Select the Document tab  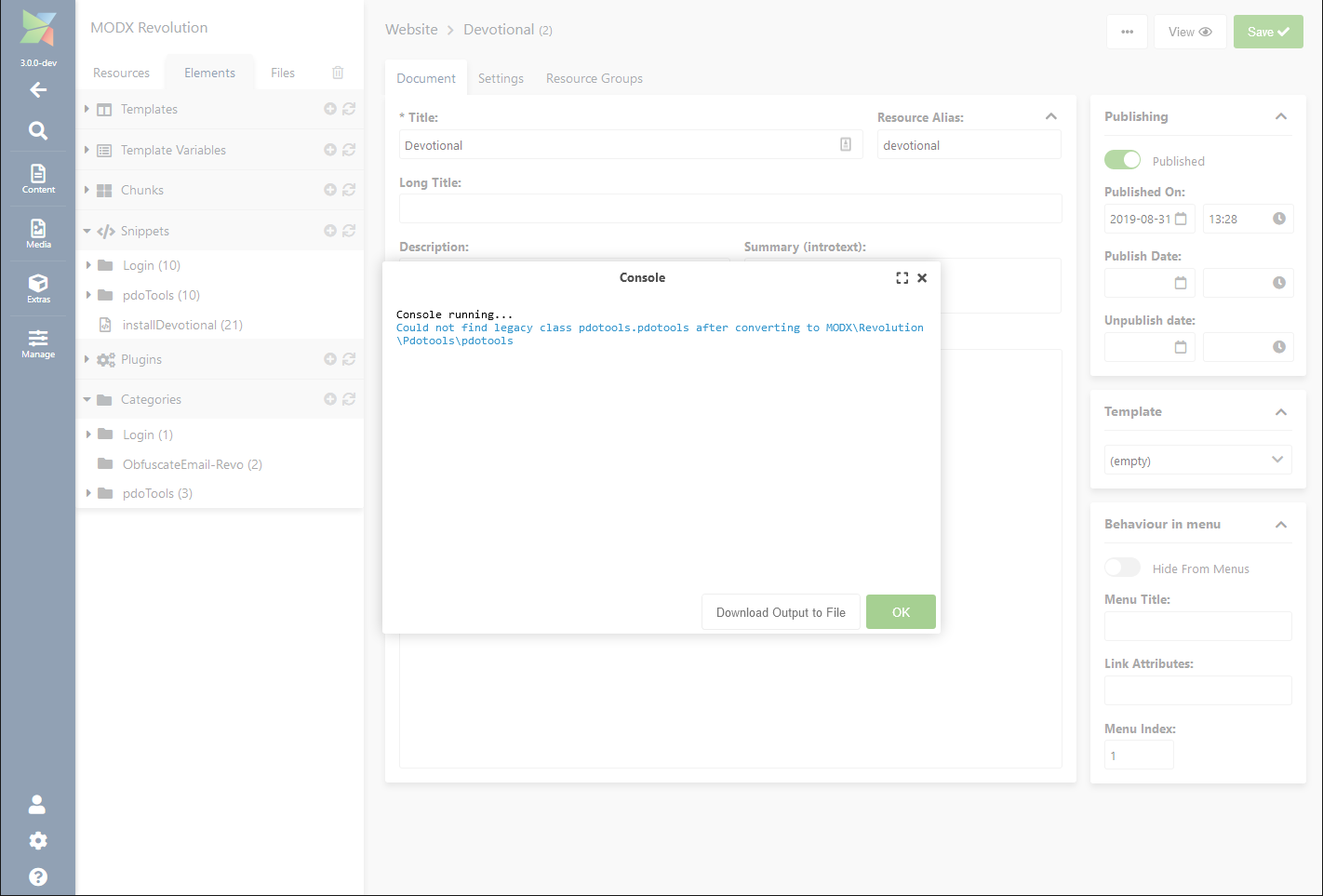(426, 78)
